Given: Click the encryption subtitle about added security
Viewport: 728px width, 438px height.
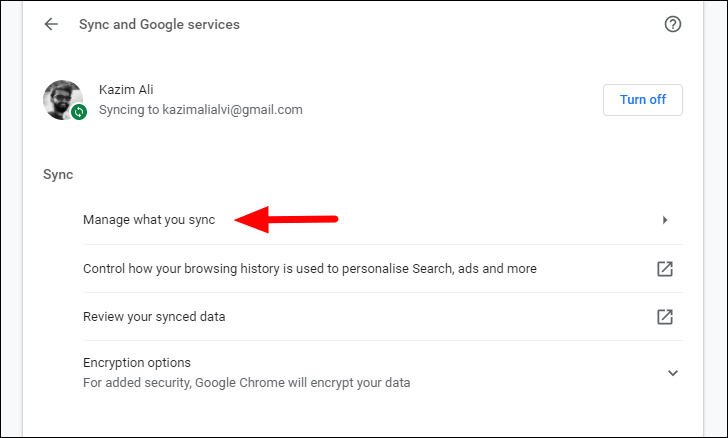Looking at the screenshot, I should 247,383.
